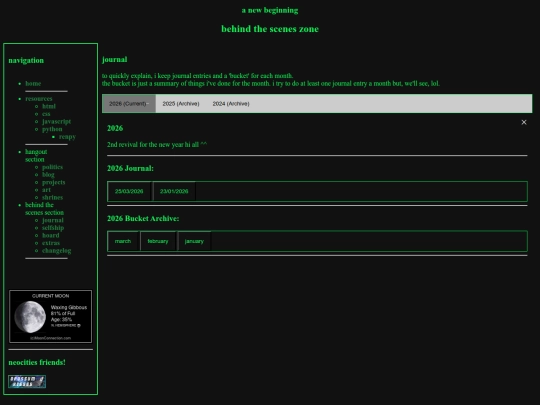The width and height of the screenshot is (540, 405).
Task: Open the march bucket archive
Action: click(123, 241)
